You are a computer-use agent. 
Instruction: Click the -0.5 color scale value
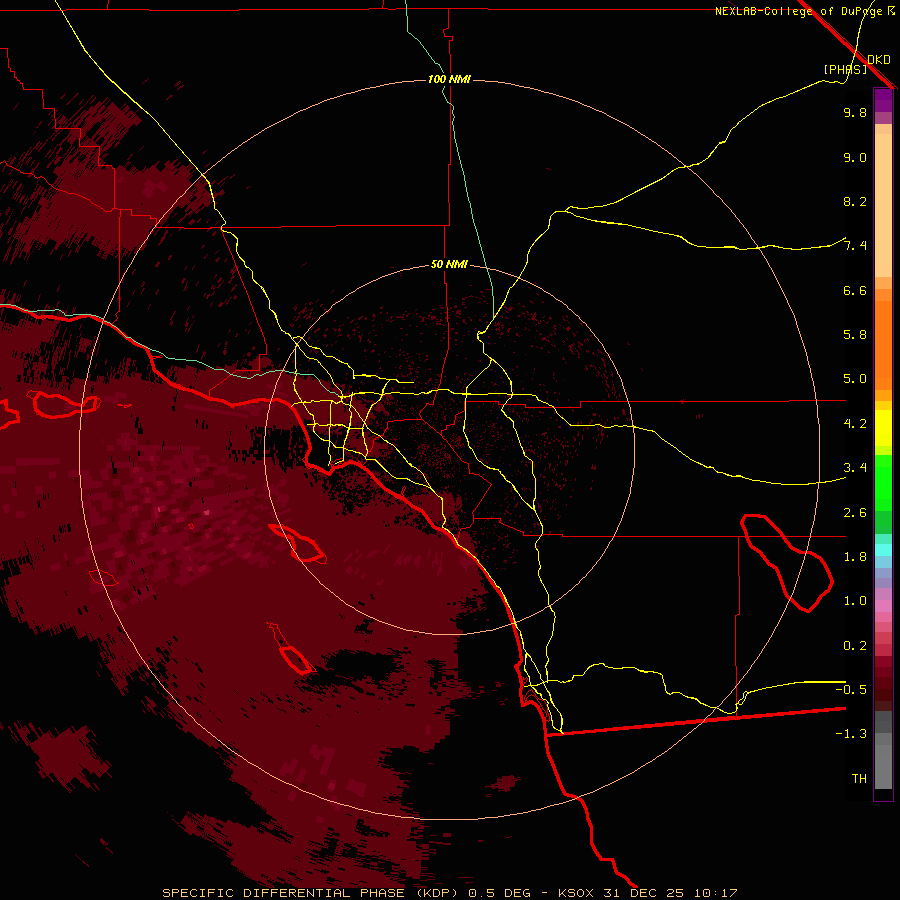click(851, 690)
